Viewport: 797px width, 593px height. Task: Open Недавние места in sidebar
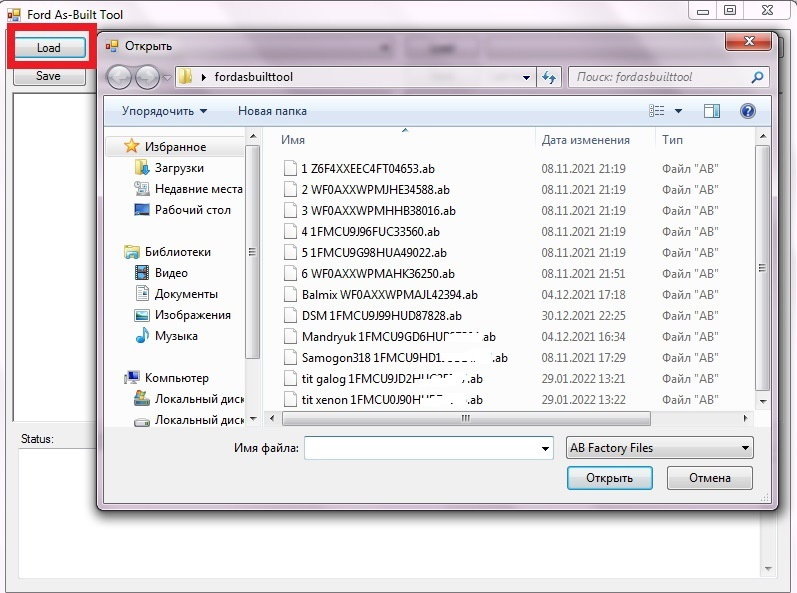coord(198,189)
